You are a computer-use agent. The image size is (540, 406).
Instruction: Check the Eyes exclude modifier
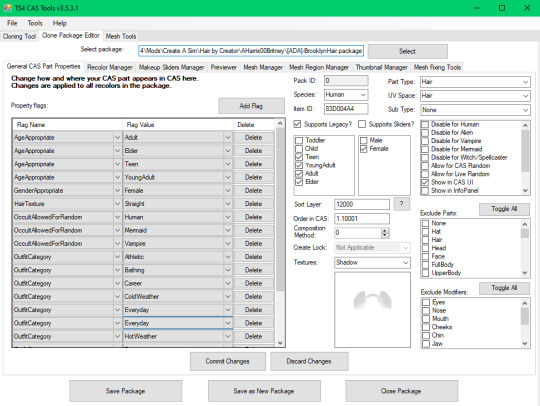pos(426,302)
